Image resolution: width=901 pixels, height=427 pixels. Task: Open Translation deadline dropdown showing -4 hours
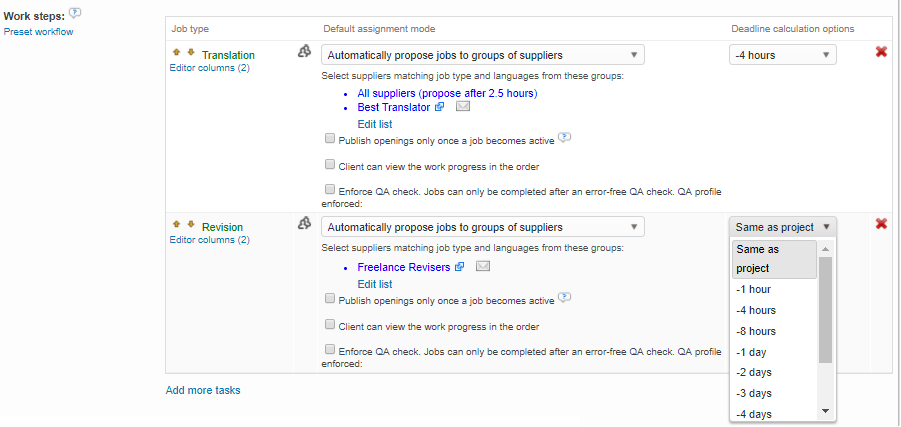pyautogui.click(x=782, y=56)
